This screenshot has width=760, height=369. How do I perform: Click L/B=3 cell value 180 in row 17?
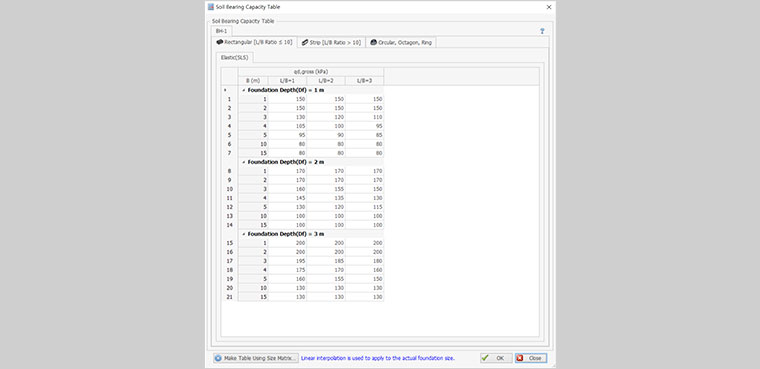pos(364,260)
